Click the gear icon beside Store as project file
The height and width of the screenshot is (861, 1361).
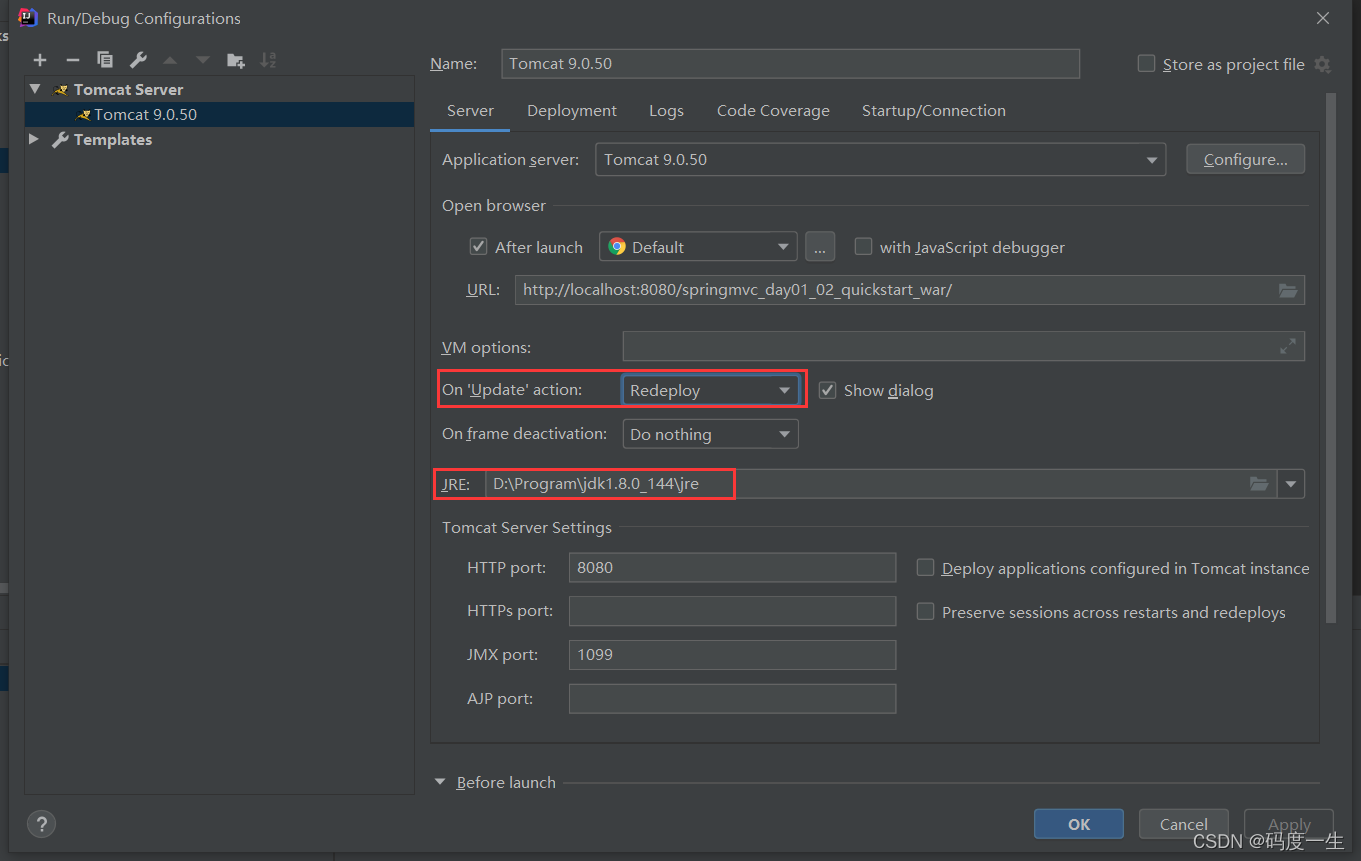1322,64
